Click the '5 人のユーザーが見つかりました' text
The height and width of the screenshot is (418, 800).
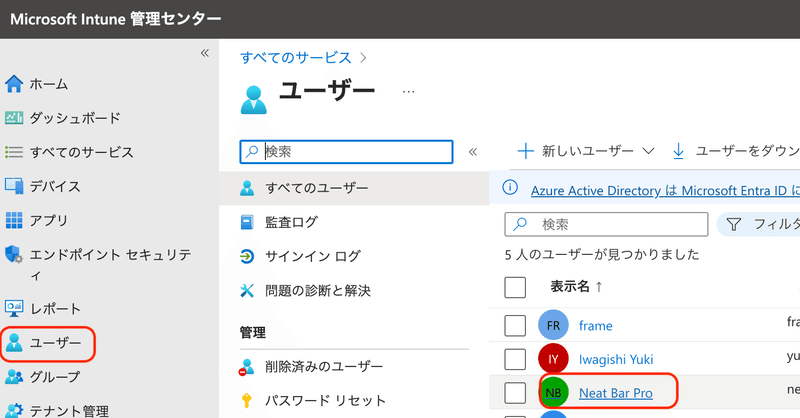coord(602,254)
